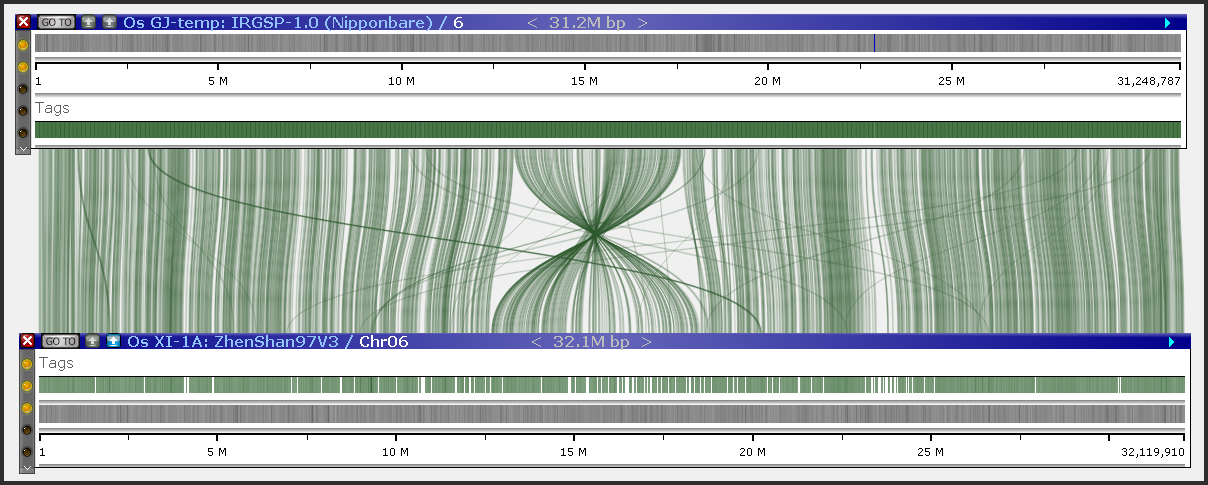
Task: Toggle first yellow track light in Nipponbare panel
Action: pos(23,44)
